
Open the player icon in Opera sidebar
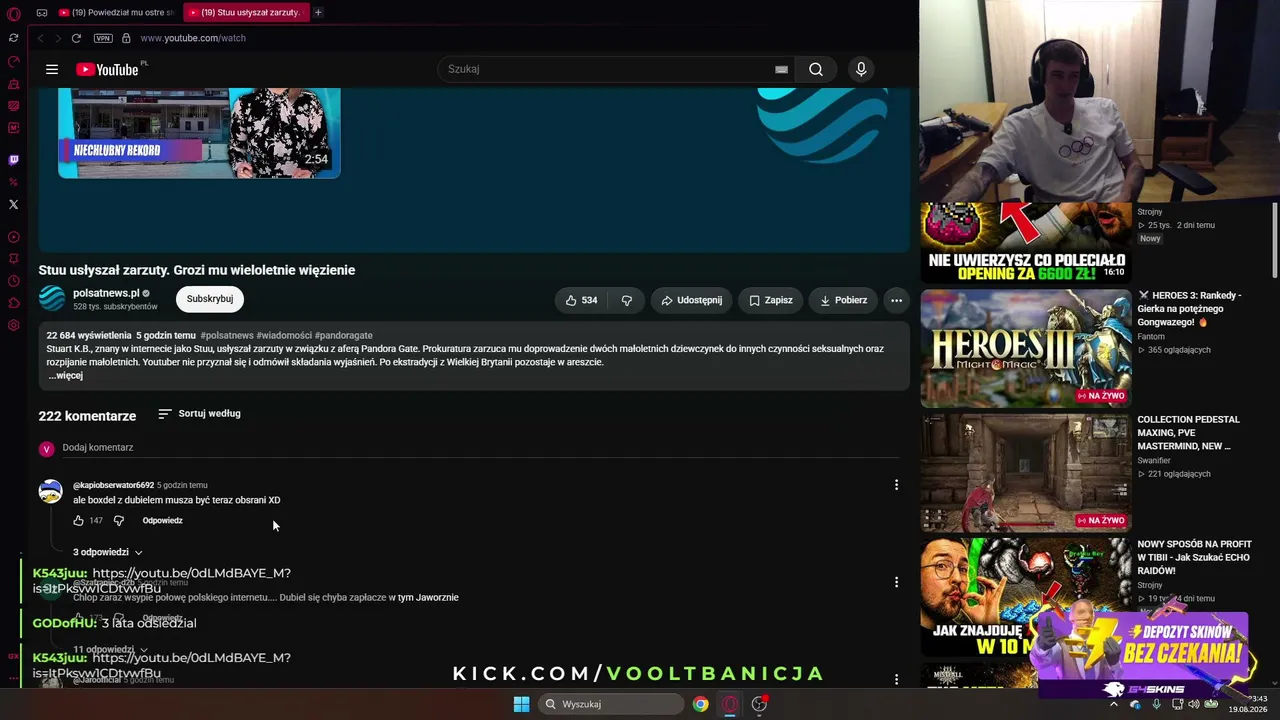13,237
